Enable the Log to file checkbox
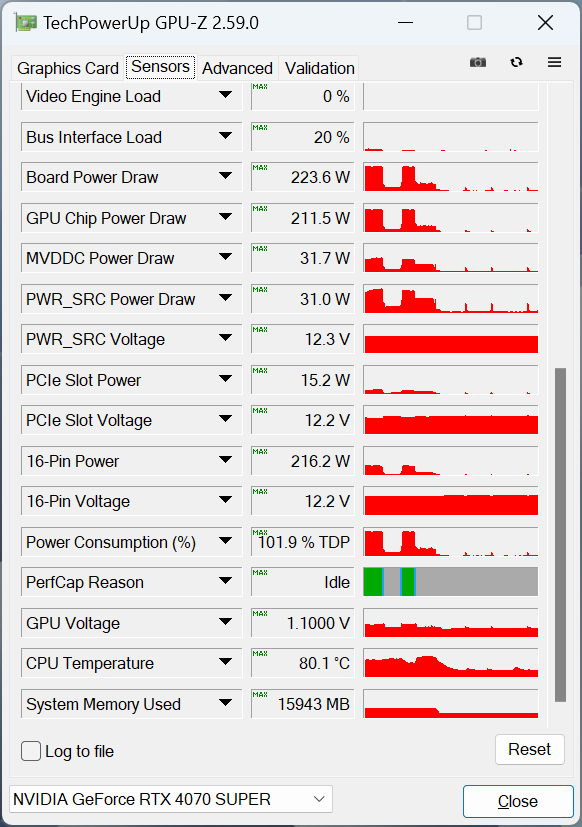 point(31,751)
